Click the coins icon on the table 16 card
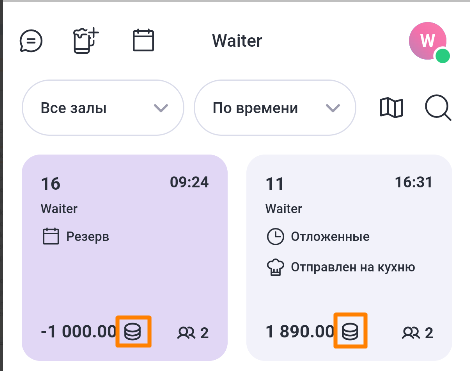The width and height of the screenshot is (470, 371). pyautogui.click(x=133, y=332)
